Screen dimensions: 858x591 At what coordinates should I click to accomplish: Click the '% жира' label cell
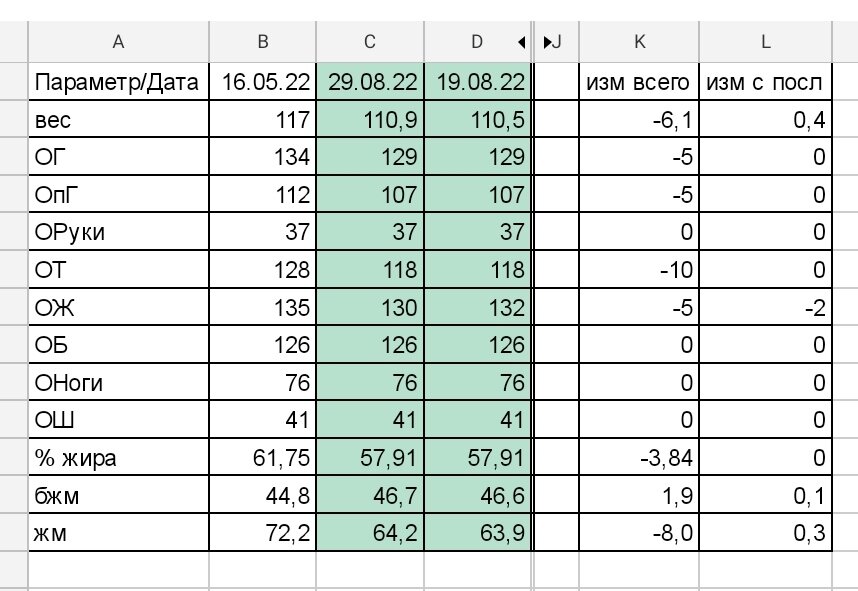(118, 457)
